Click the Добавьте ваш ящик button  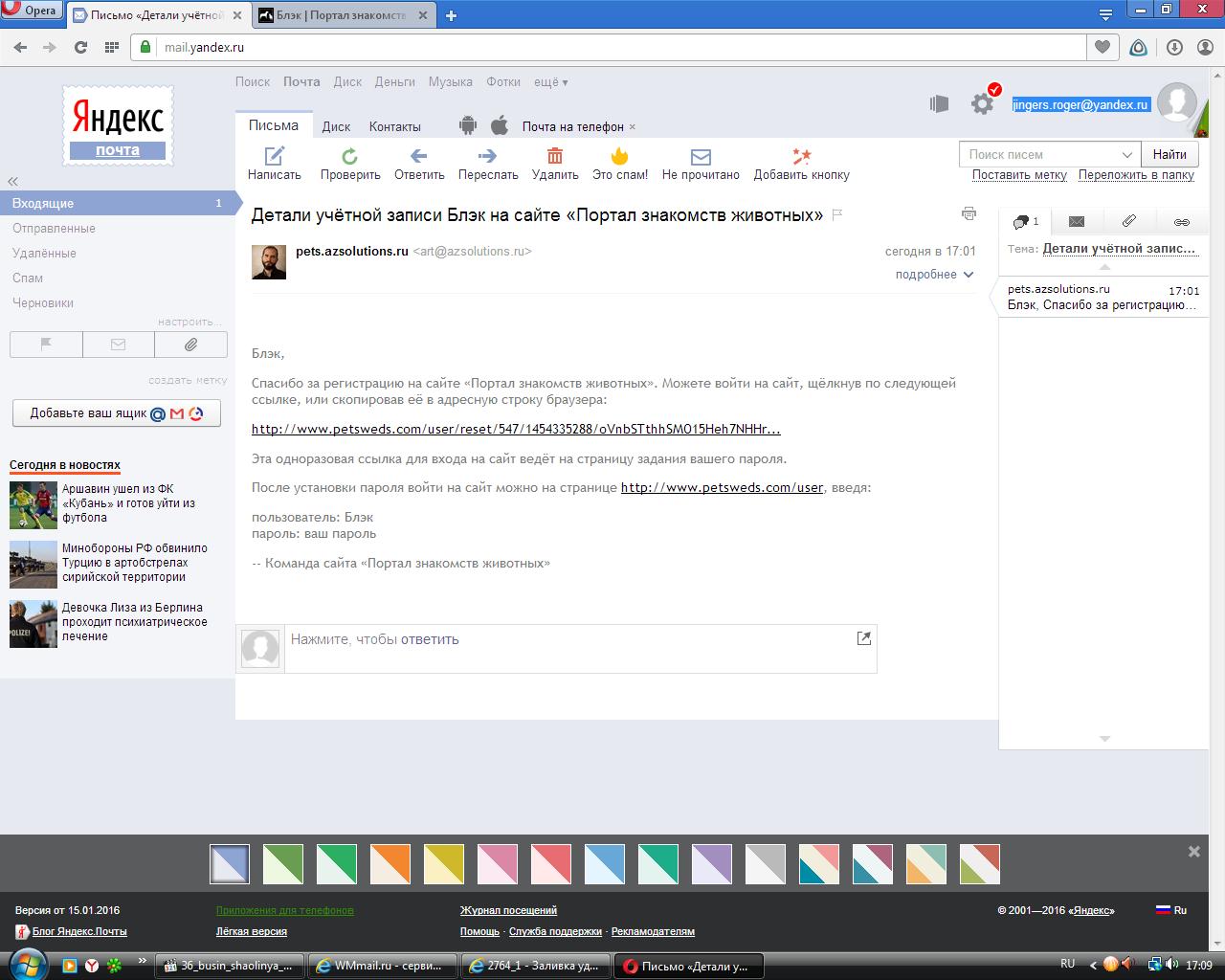pos(117,413)
